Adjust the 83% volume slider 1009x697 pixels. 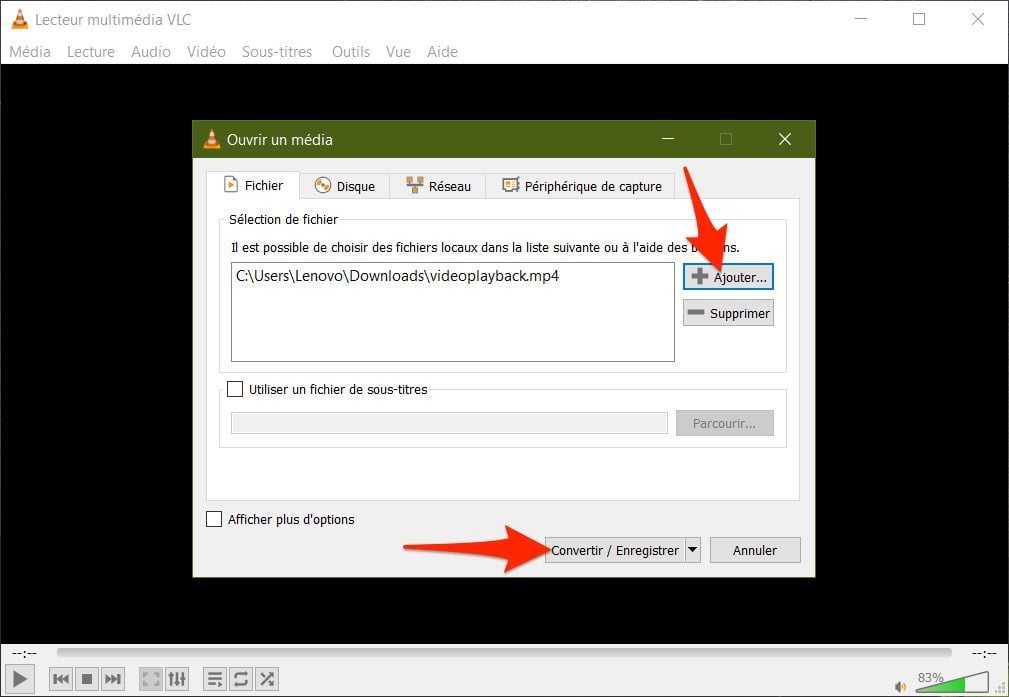952,682
